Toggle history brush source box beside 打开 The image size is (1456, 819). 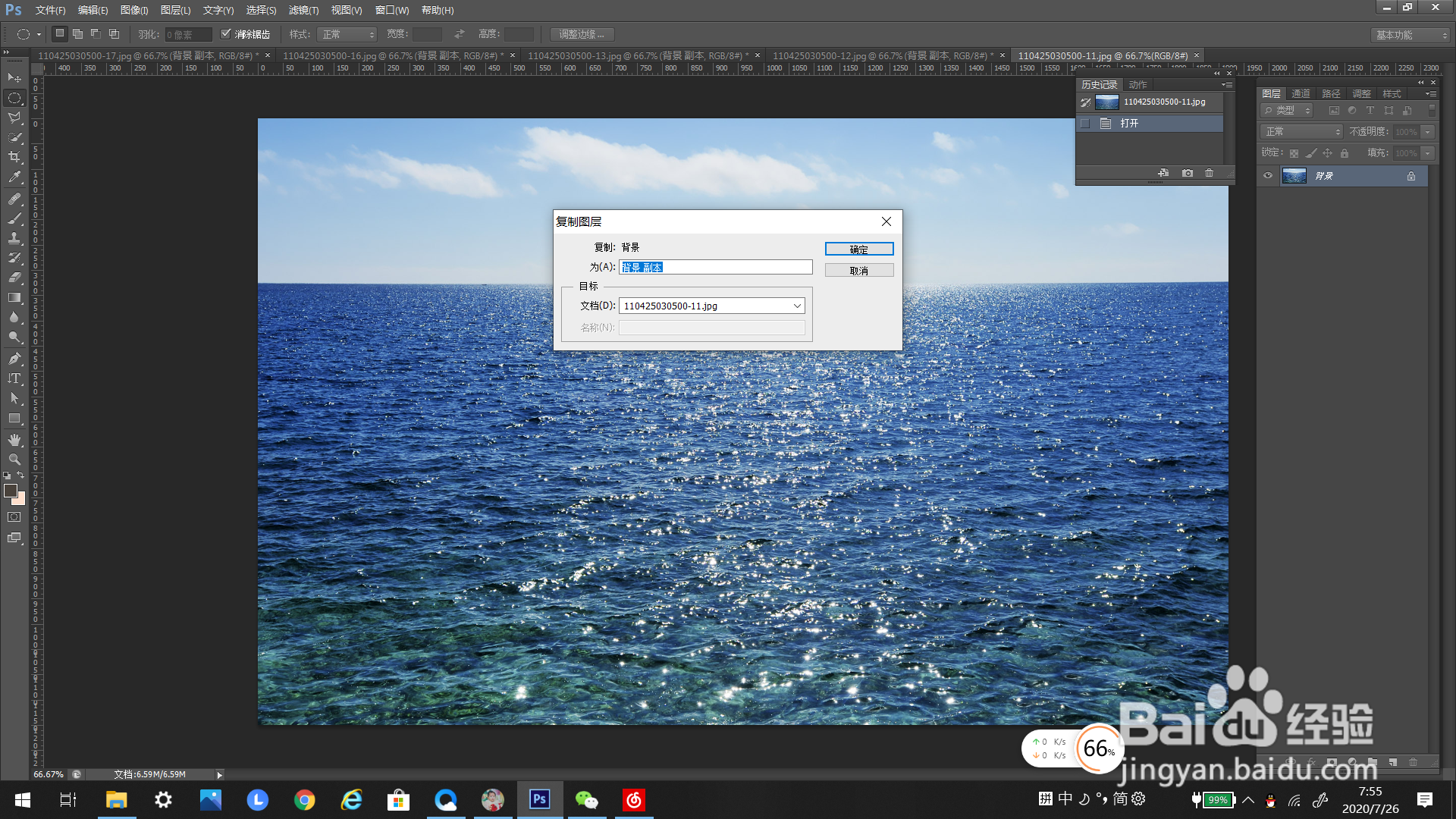(x=1085, y=124)
